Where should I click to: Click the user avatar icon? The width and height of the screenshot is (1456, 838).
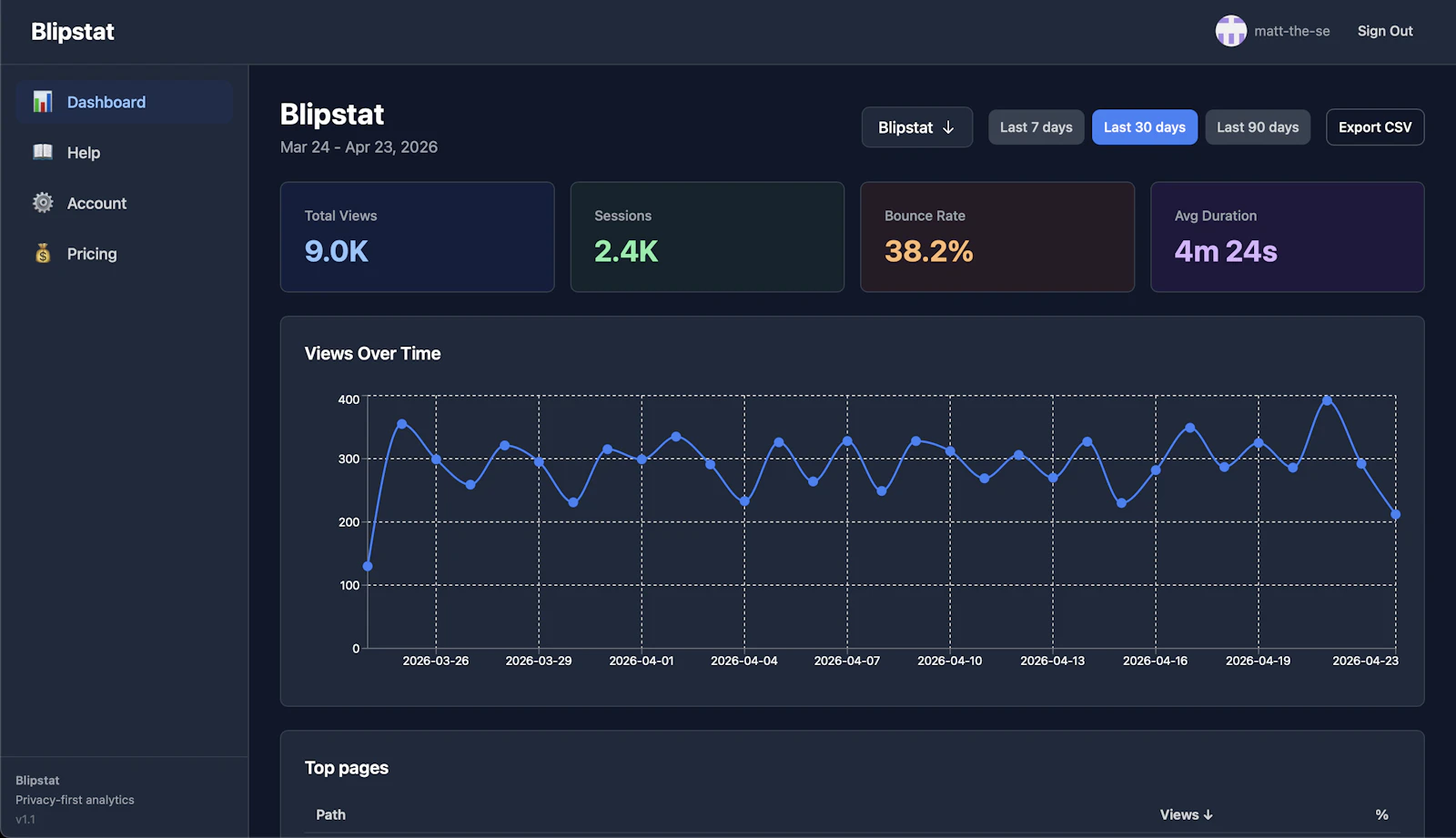(x=1230, y=31)
